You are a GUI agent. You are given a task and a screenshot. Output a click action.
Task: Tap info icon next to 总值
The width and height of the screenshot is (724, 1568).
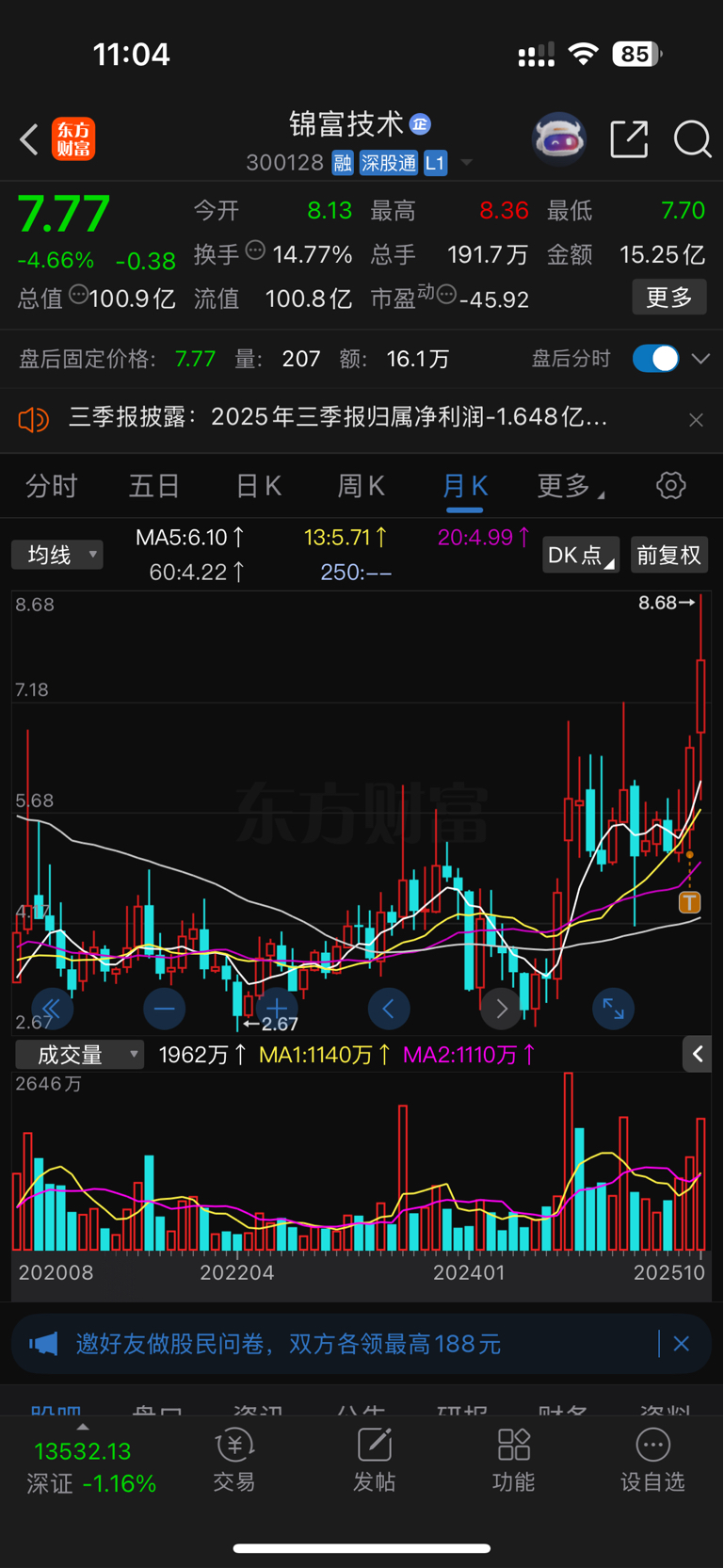click(x=79, y=295)
